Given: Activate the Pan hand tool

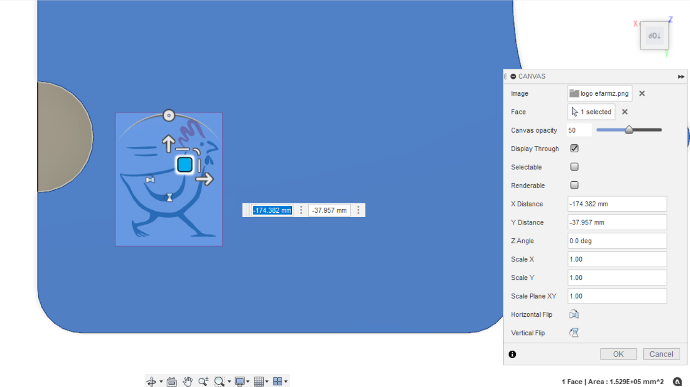Looking at the screenshot, I should click(x=188, y=381).
